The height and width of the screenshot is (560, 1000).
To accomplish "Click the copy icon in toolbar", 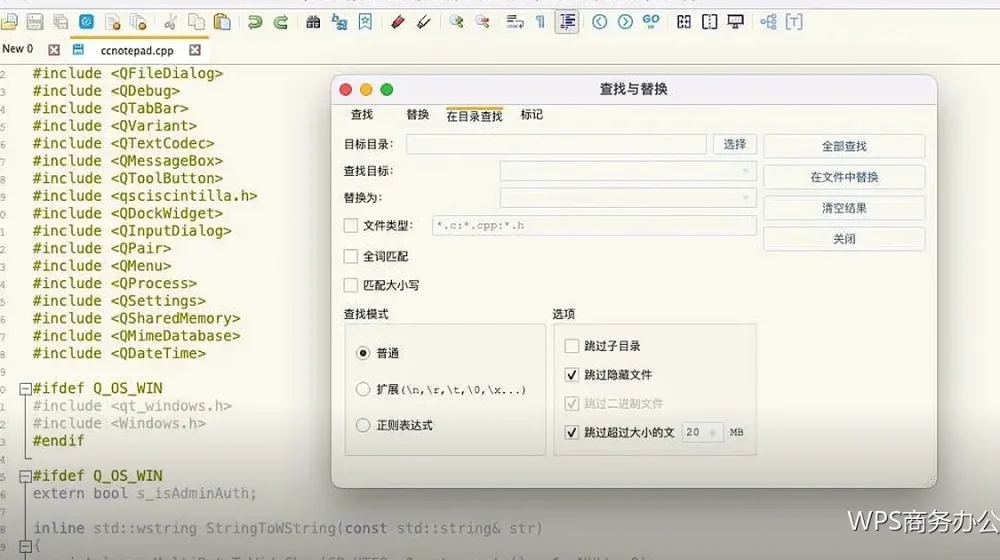I will 196,22.
